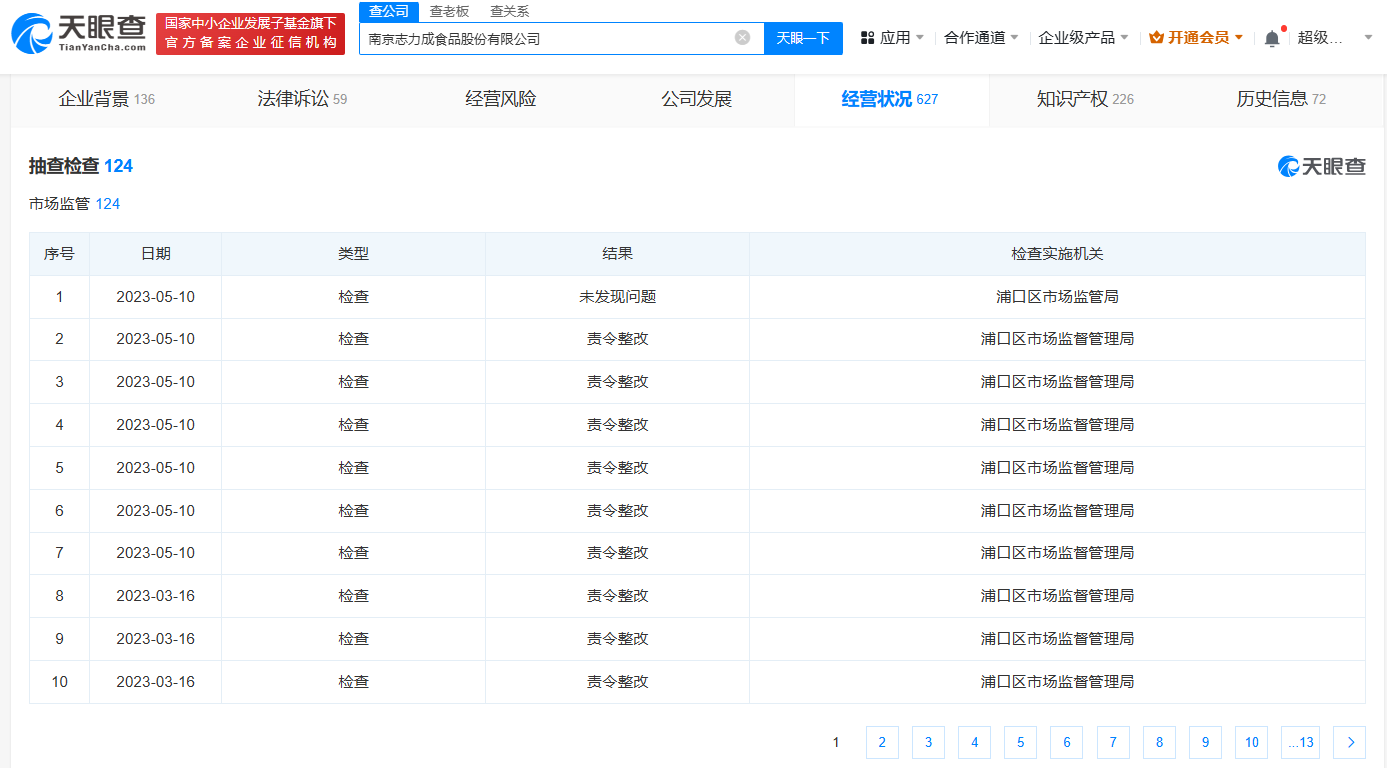Click the crown icon beside 开通会员

pyautogui.click(x=1155, y=36)
